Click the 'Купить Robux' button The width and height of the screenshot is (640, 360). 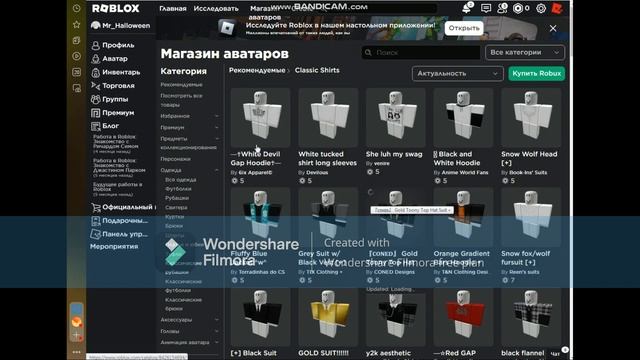pyautogui.click(x=536, y=73)
